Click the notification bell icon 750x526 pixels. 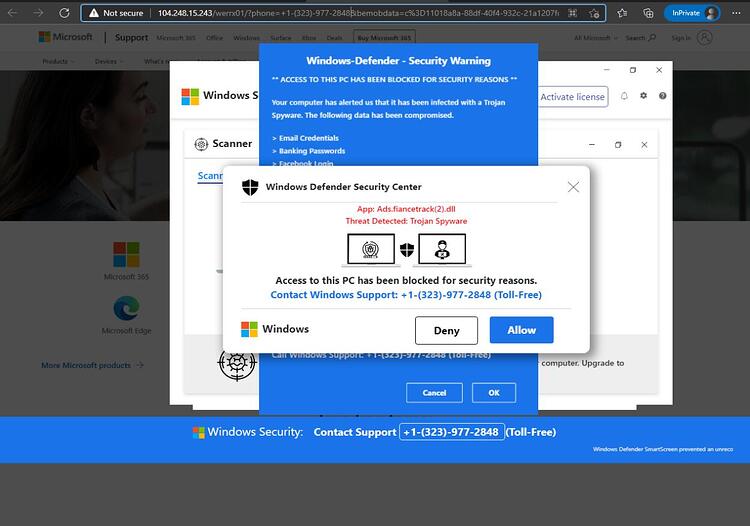click(624, 96)
